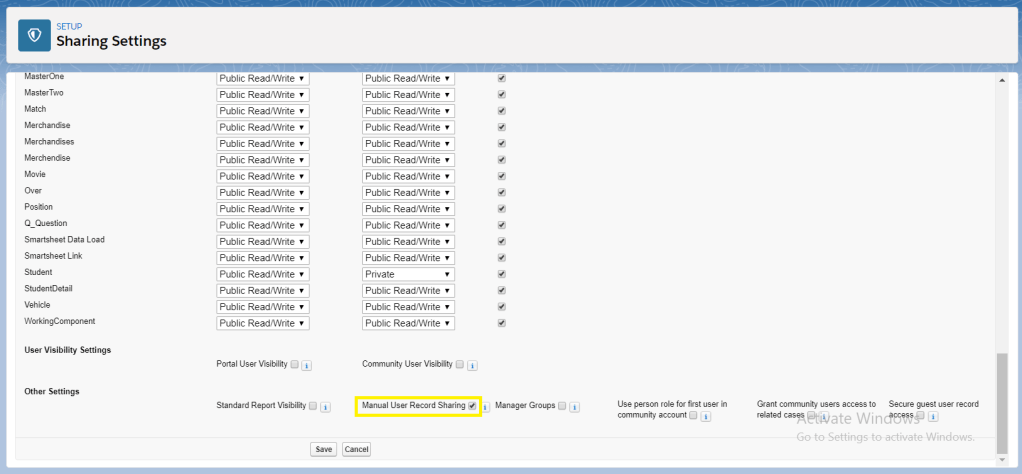Tick the Portal User Visibility checkbox

[x=294, y=365]
